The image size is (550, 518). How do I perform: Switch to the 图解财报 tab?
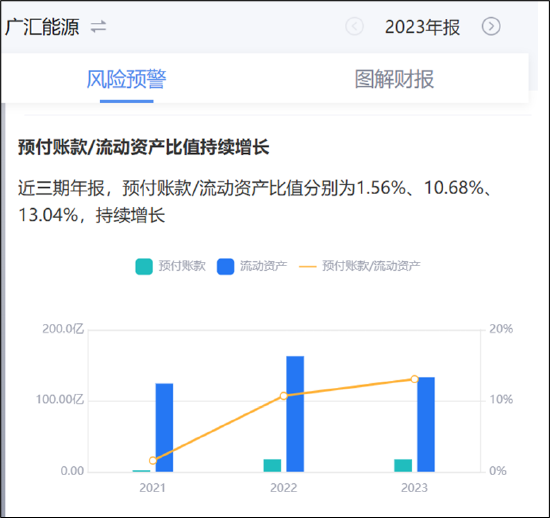click(394, 79)
